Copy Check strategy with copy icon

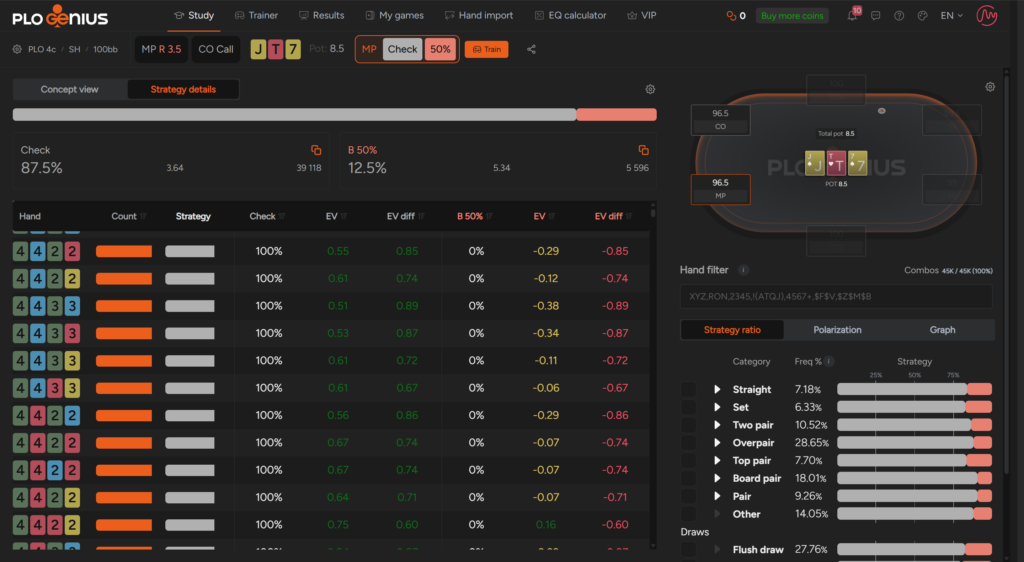[316, 150]
